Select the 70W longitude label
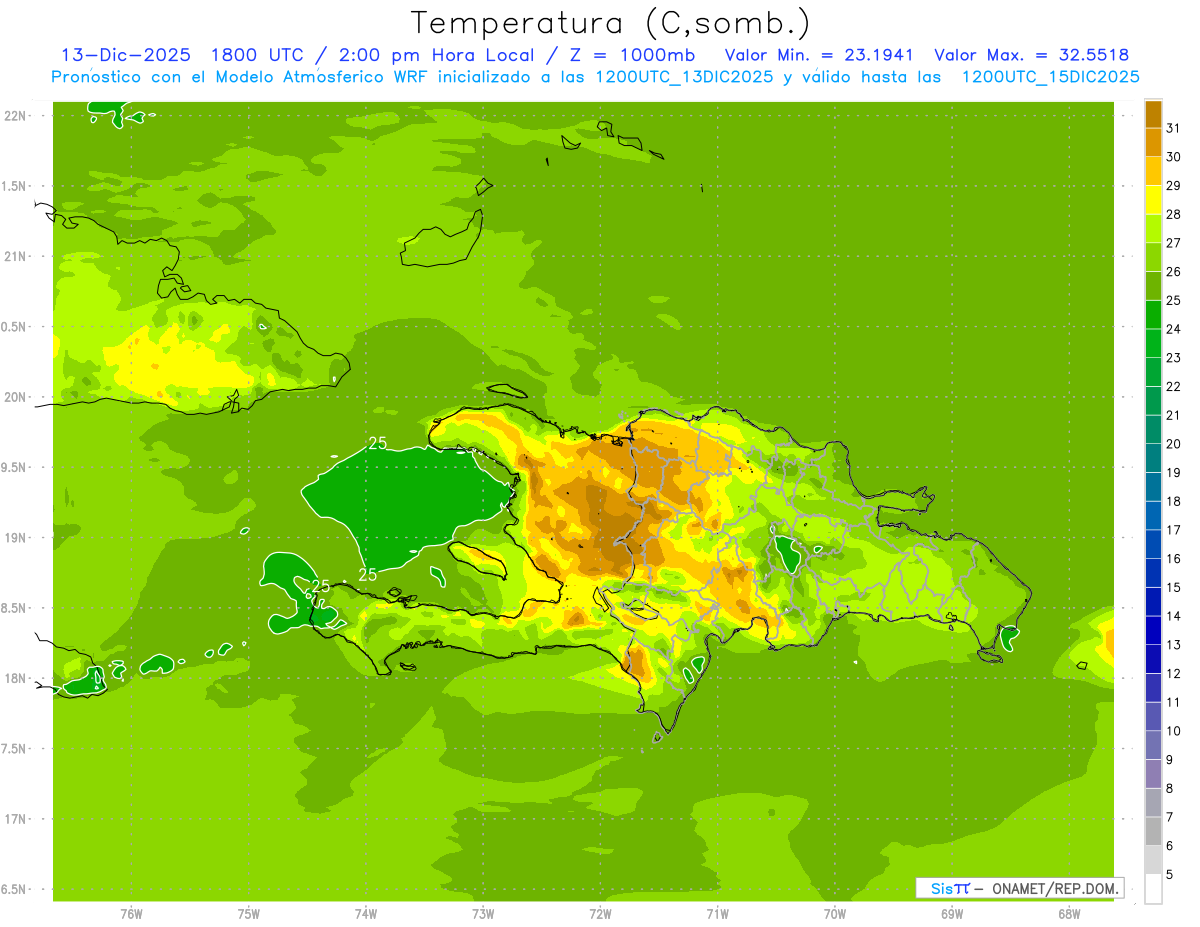The image size is (1200, 927). [x=835, y=914]
